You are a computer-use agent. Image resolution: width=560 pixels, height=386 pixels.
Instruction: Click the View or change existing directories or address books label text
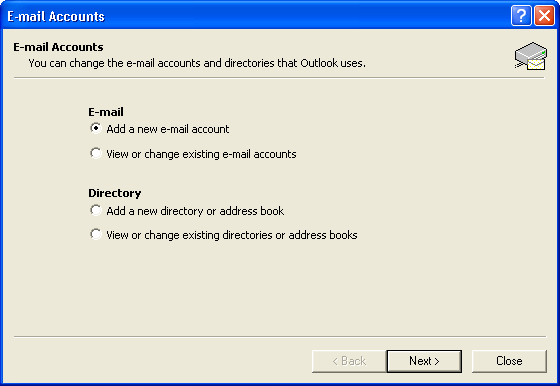232,235
